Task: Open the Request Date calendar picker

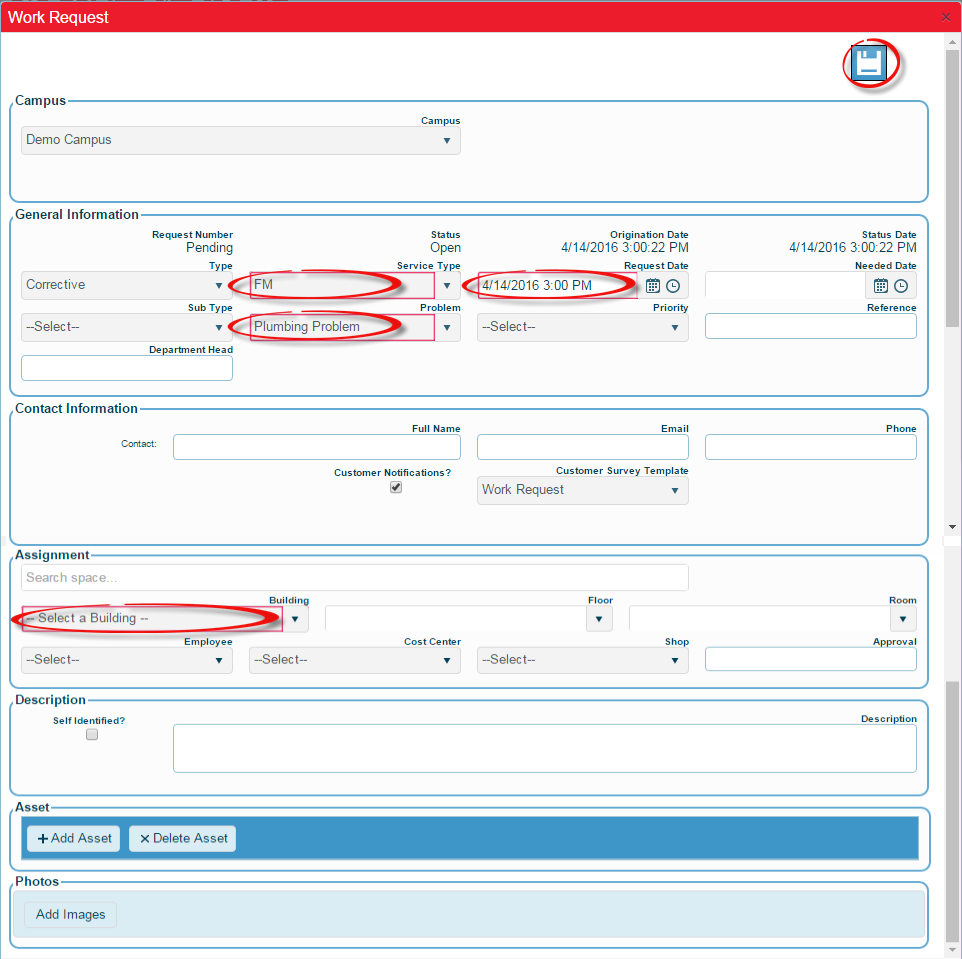Action: [653, 285]
